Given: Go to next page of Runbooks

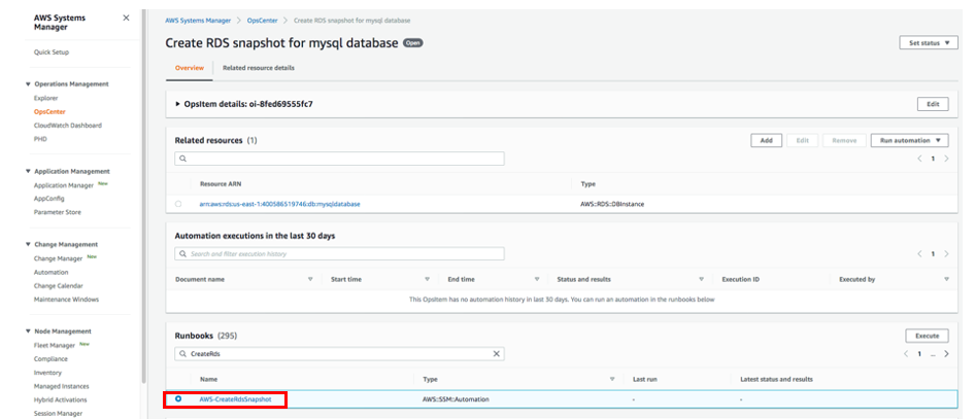Looking at the screenshot, I should click(946, 354).
